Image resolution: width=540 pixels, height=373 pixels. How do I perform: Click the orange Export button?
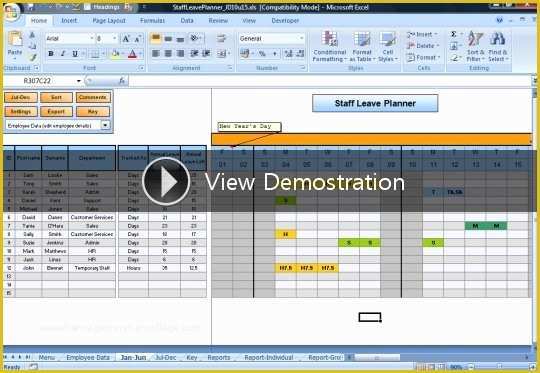[56, 112]
